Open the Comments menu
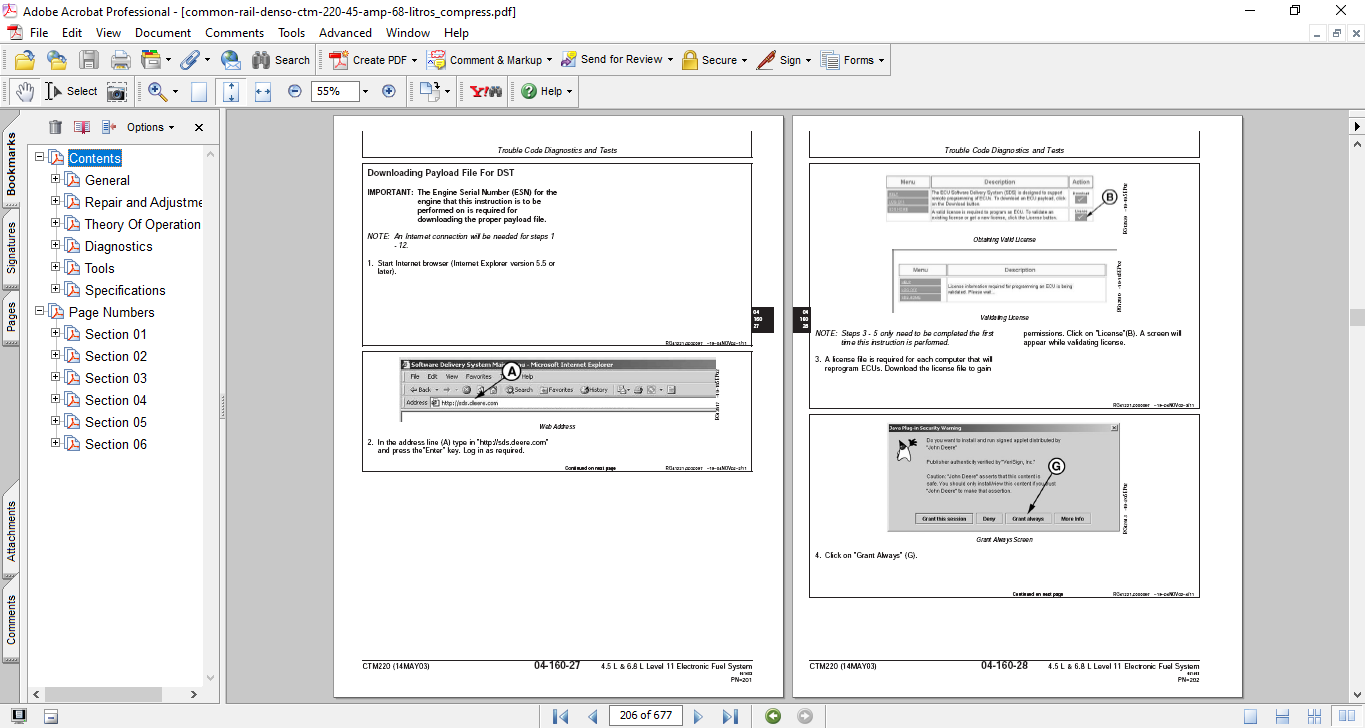Viewport: 1365px width, 728px height. [x=234, y=33]
